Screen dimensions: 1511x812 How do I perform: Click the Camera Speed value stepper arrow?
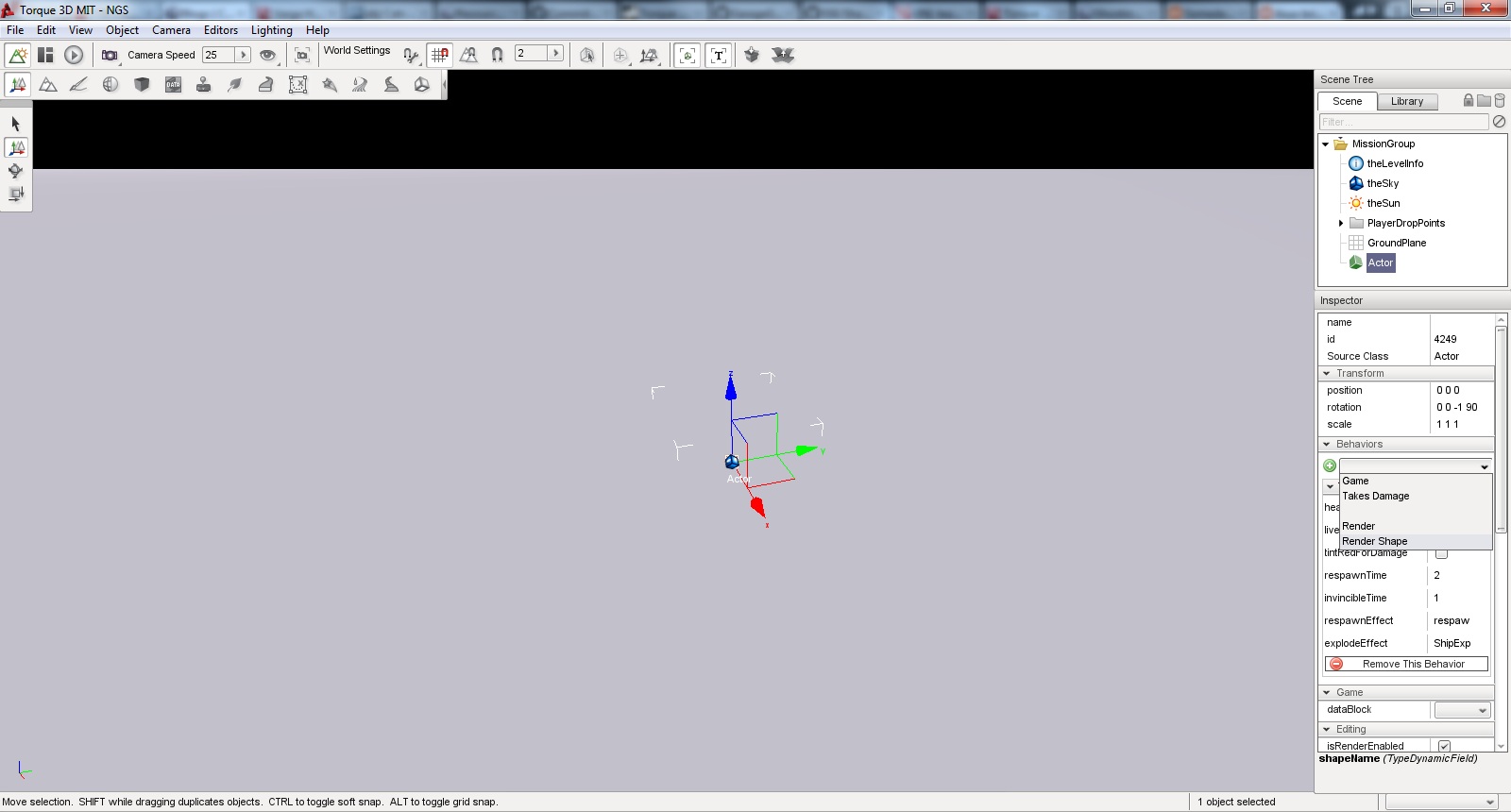243,55
